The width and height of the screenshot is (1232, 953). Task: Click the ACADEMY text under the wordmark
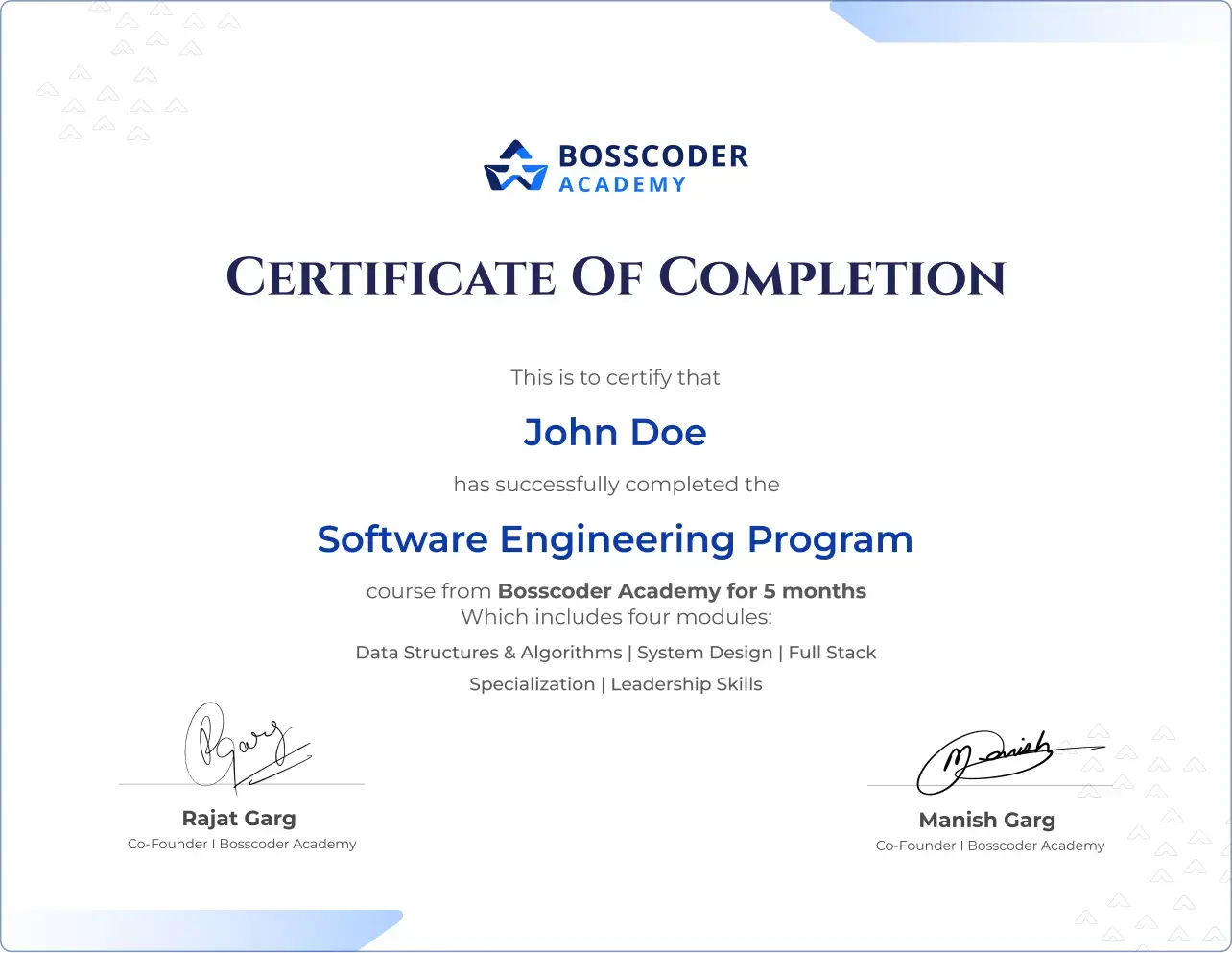click(x=623, y=184)
